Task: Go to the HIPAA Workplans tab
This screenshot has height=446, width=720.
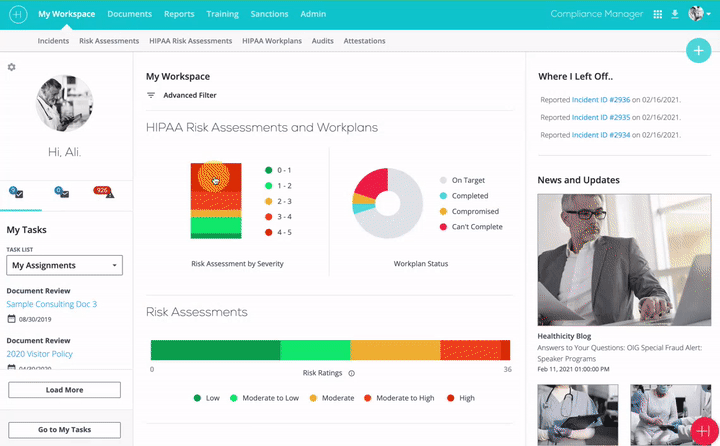Action: coord(273,41)
